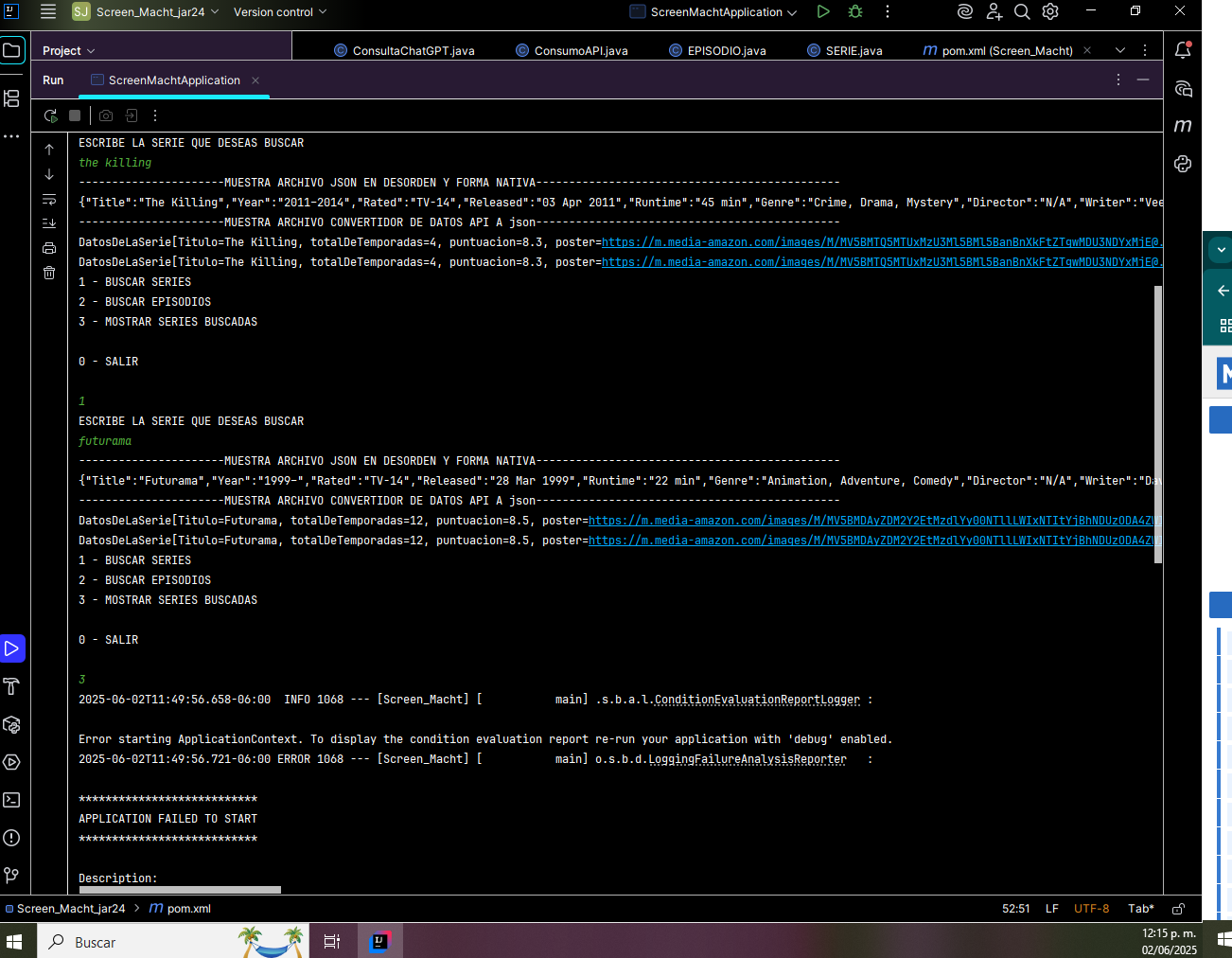Switch to SERIE.java tab
Screen dimensions: 1232x958
coord(844,51)
